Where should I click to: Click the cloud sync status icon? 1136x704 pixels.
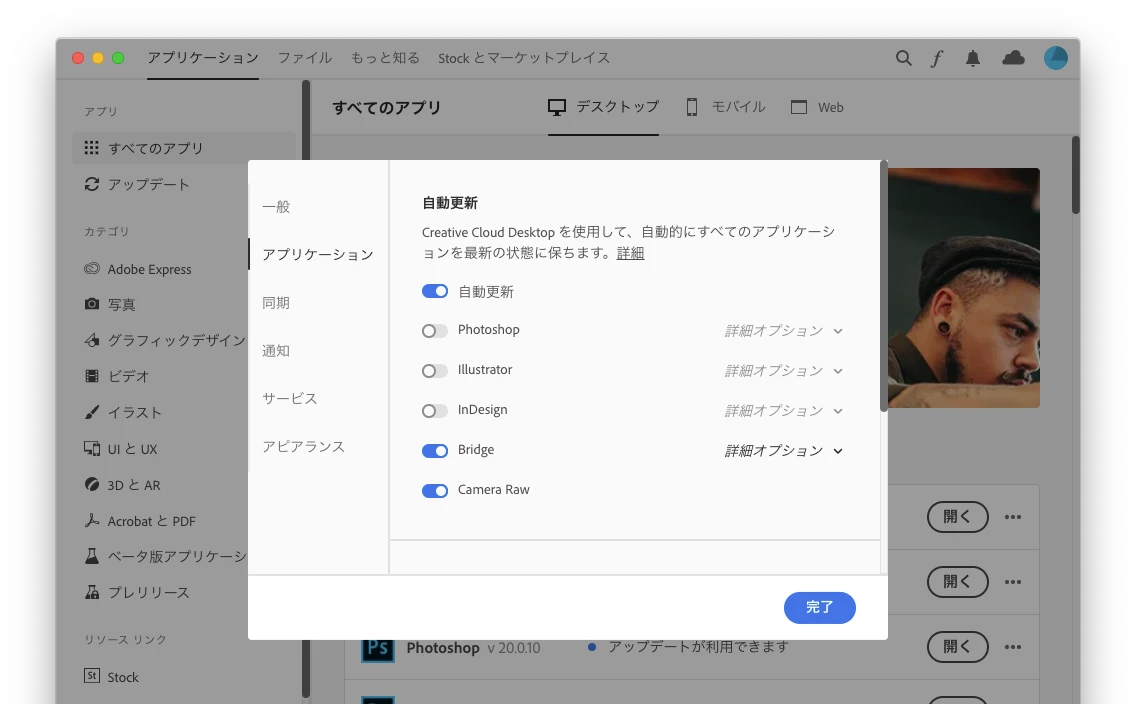1013,58
